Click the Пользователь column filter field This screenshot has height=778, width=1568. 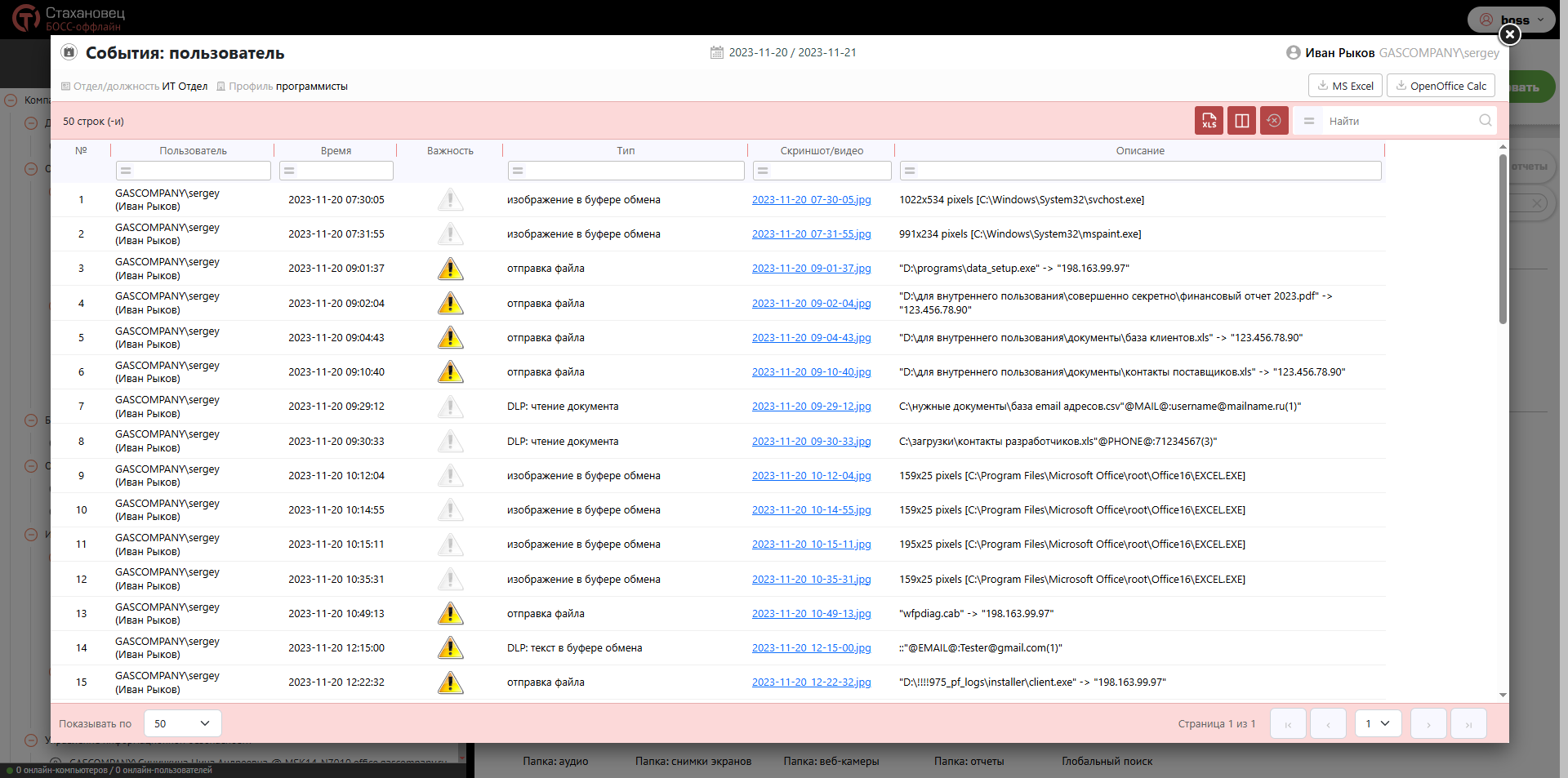pos(200,171)
